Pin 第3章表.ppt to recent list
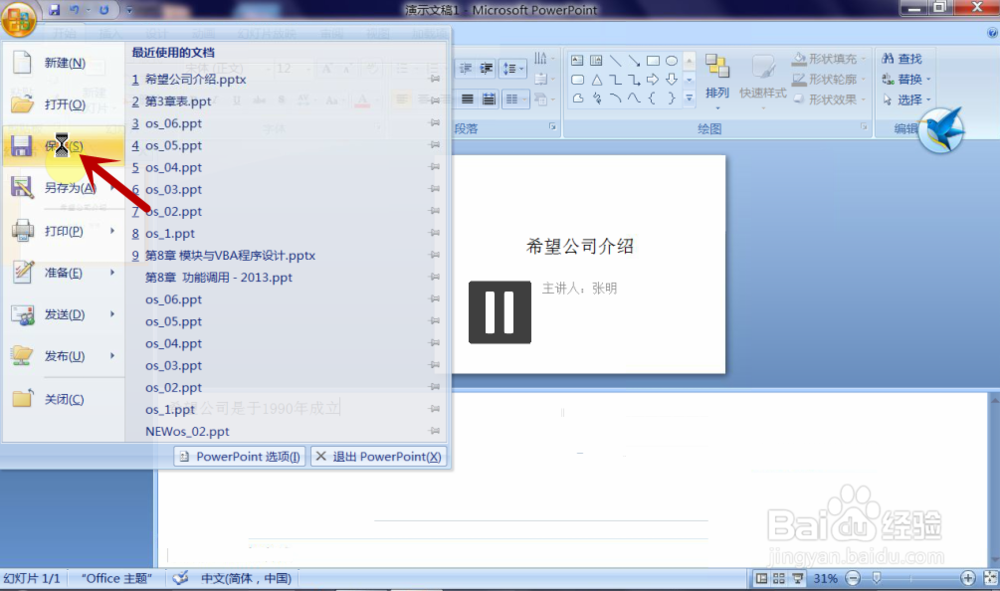Screen dimensions: 1000x591 (434, 101)
